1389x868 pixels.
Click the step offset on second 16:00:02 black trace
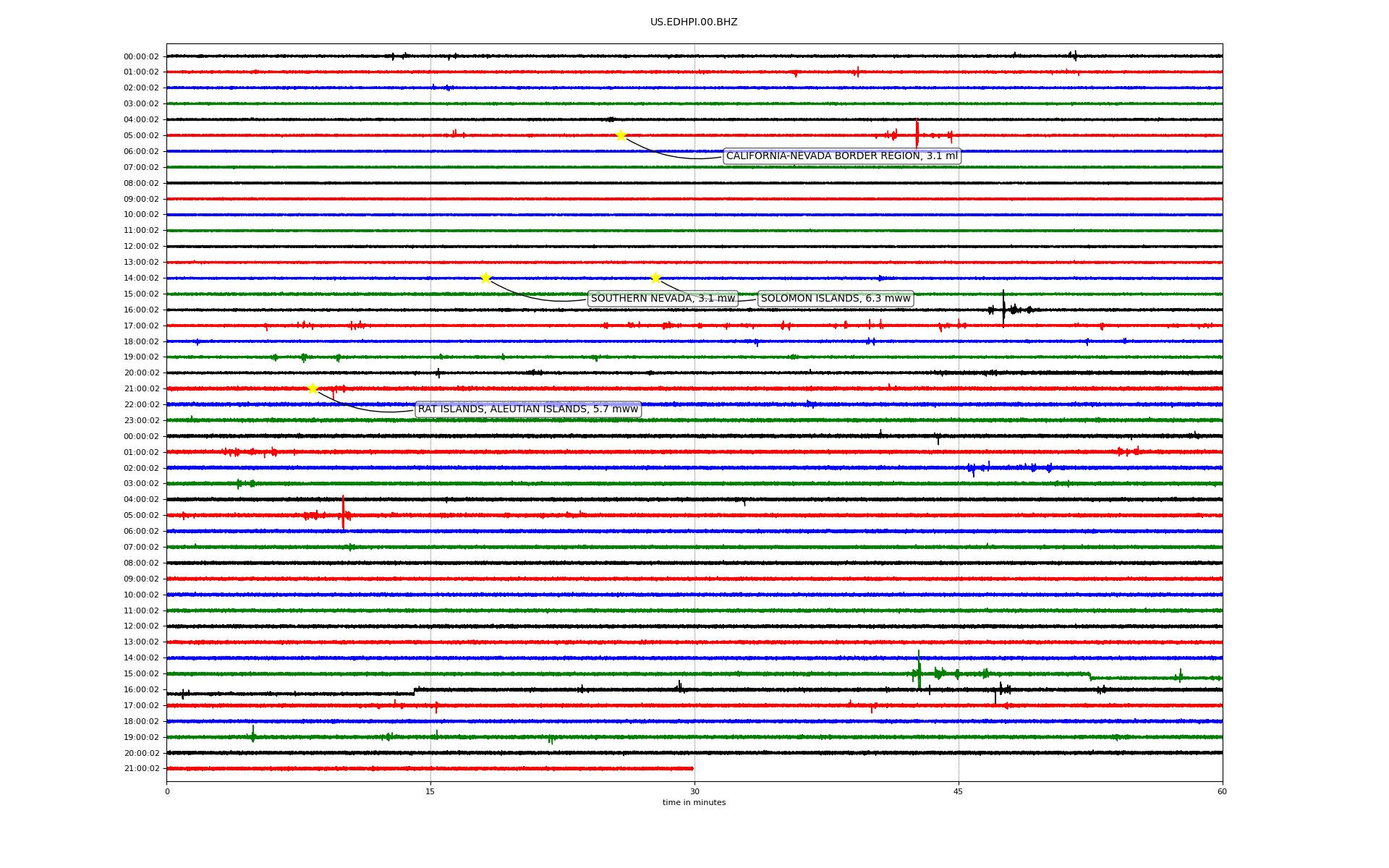415,692
